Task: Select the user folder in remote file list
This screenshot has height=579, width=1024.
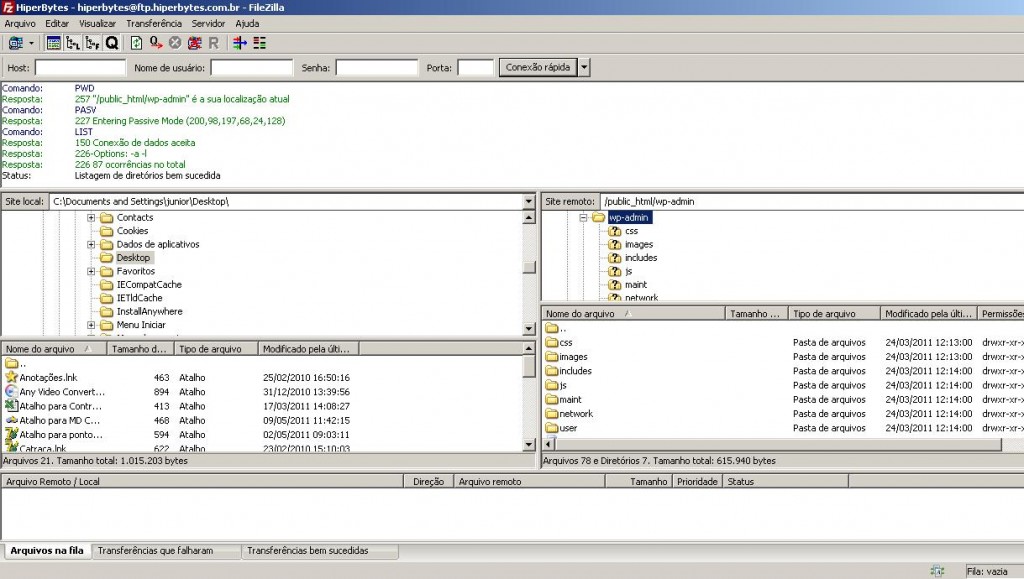Action: [568, 428]
